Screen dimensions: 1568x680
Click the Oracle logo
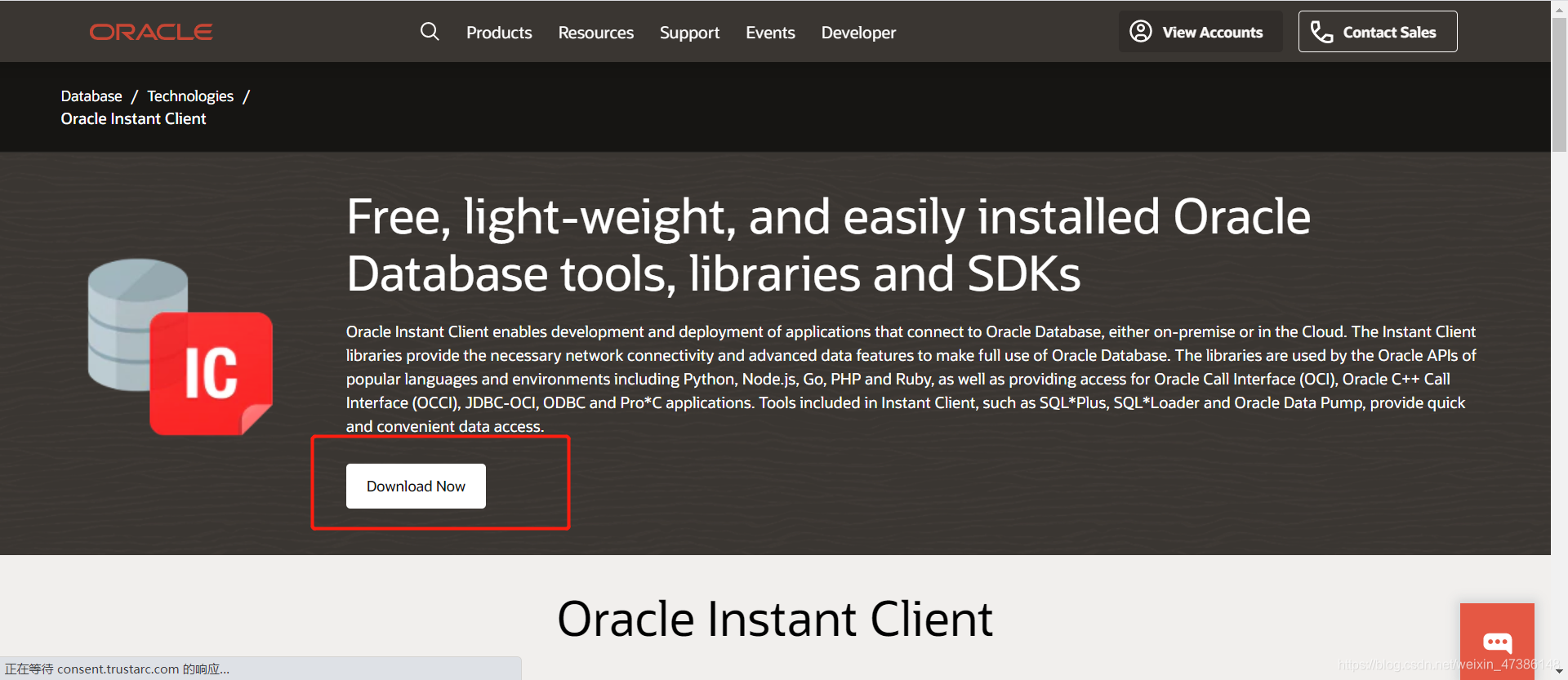pyautogui.click(x=151, y=32)
